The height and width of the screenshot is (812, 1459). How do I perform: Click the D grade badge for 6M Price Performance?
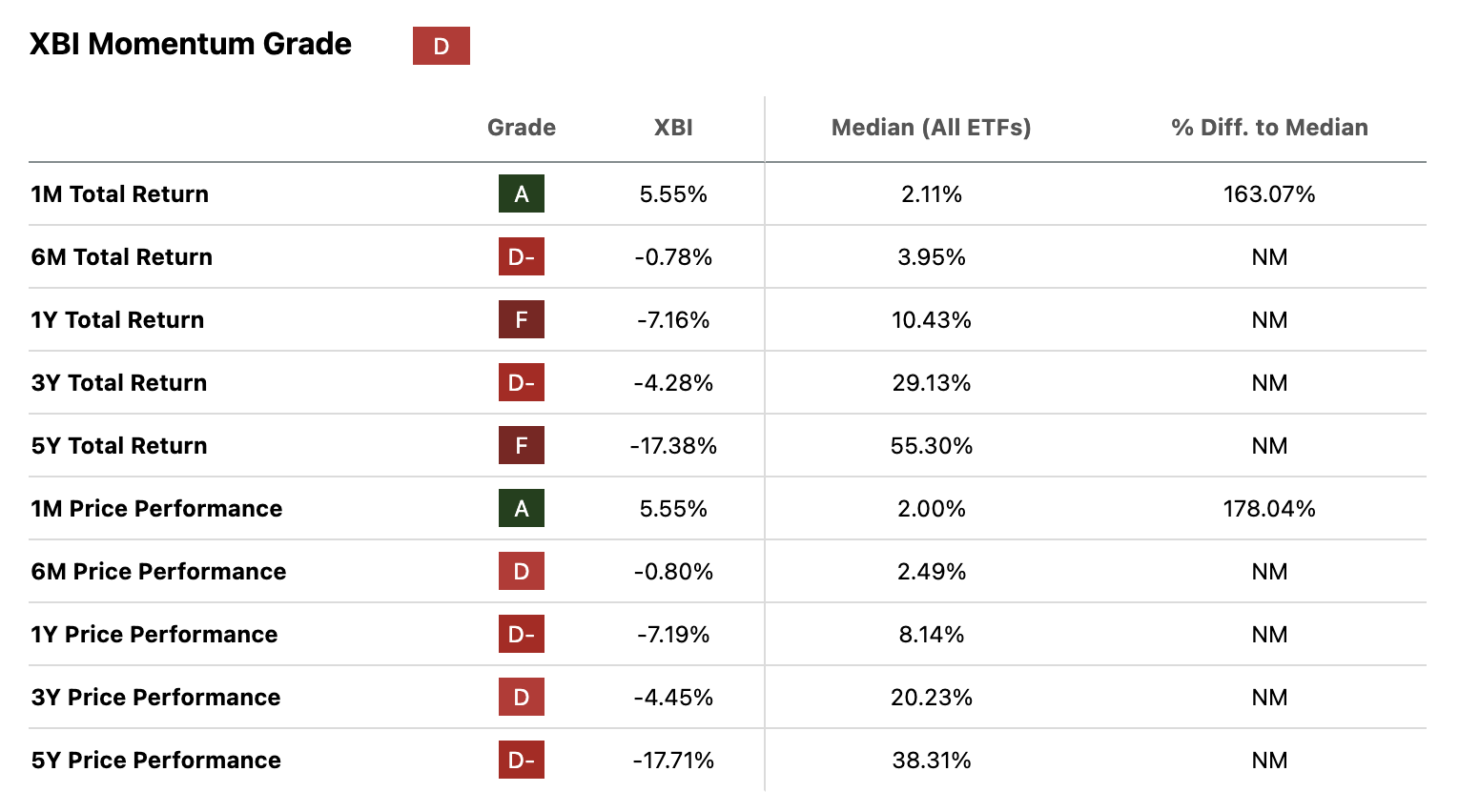(x=521, y=571)
